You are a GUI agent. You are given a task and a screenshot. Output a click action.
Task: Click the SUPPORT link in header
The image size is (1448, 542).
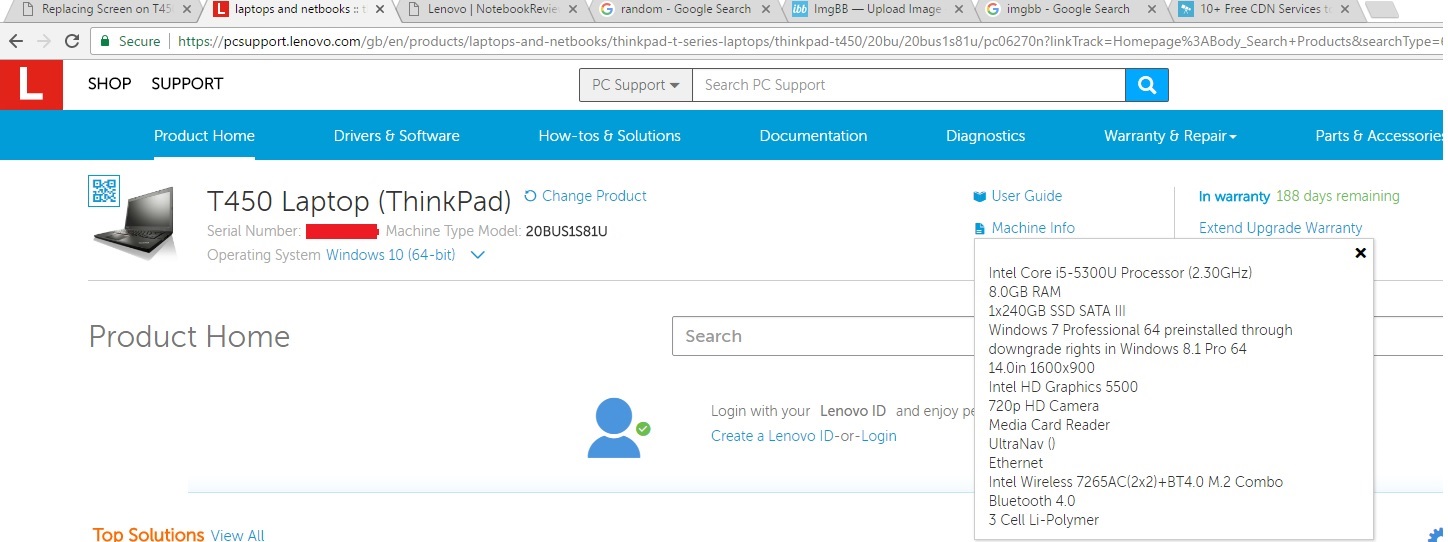pos(187,84)
